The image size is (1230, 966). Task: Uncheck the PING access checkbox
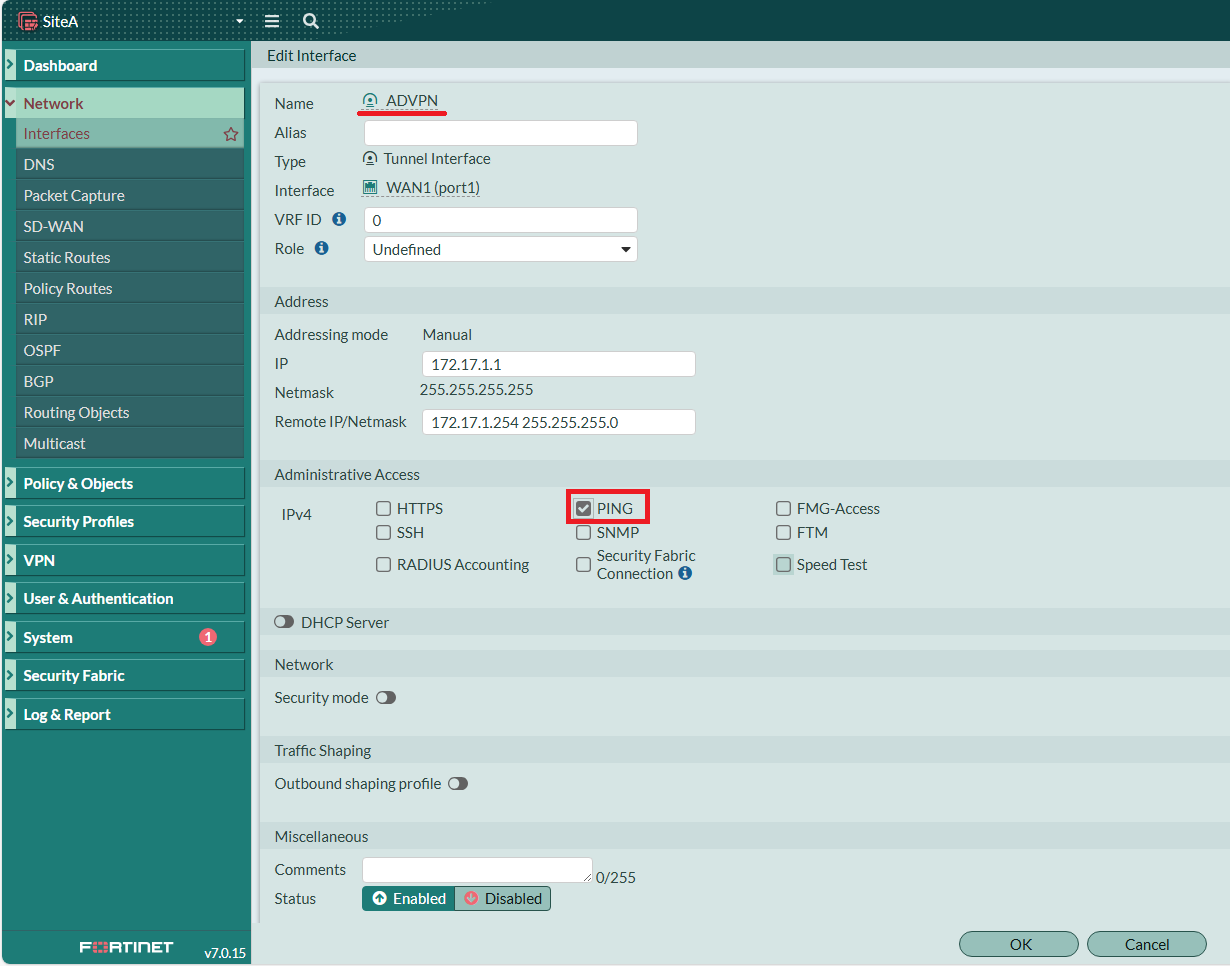click(x=584, y=509)
